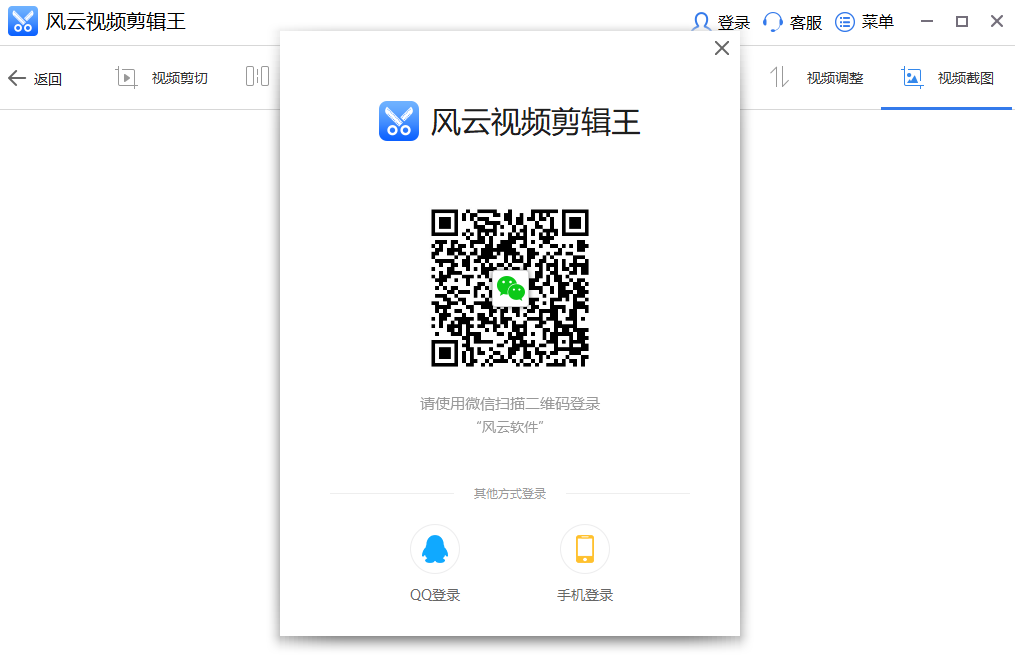Click the WeChat login QR code
The image size is (1015, 663).
(x=510, y=288)
